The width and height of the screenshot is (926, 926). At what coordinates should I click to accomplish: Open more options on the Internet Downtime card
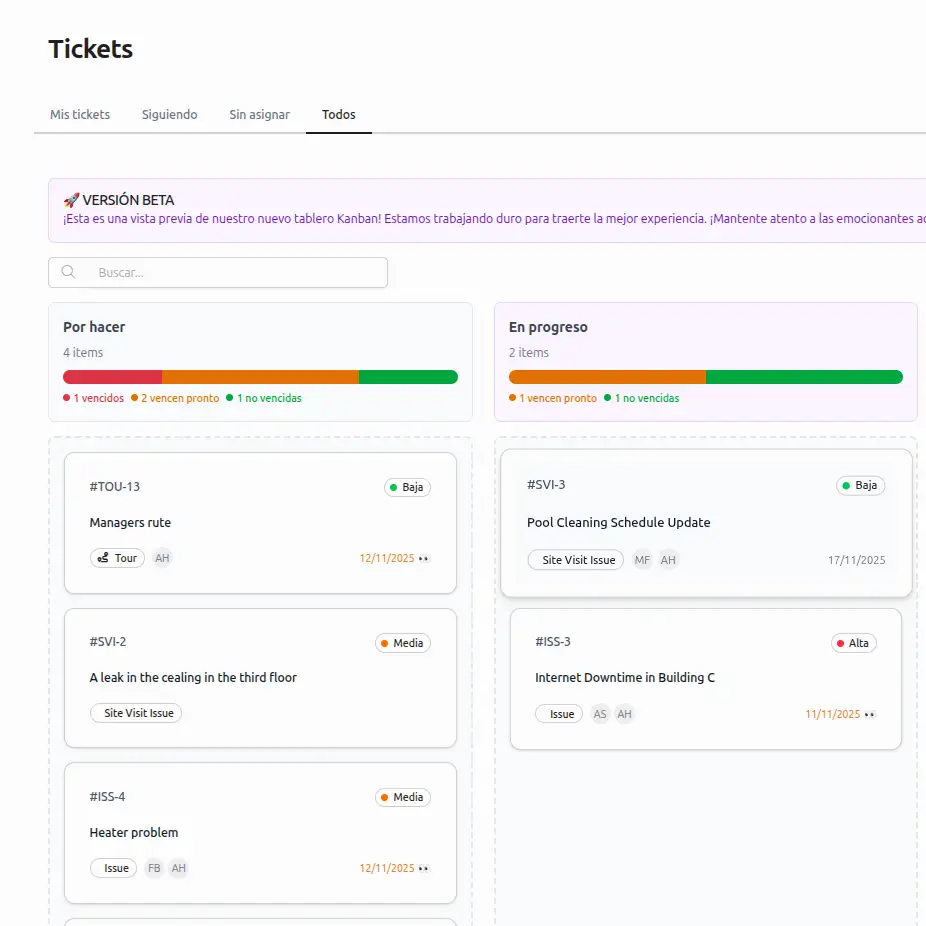[x=871, y=715]
